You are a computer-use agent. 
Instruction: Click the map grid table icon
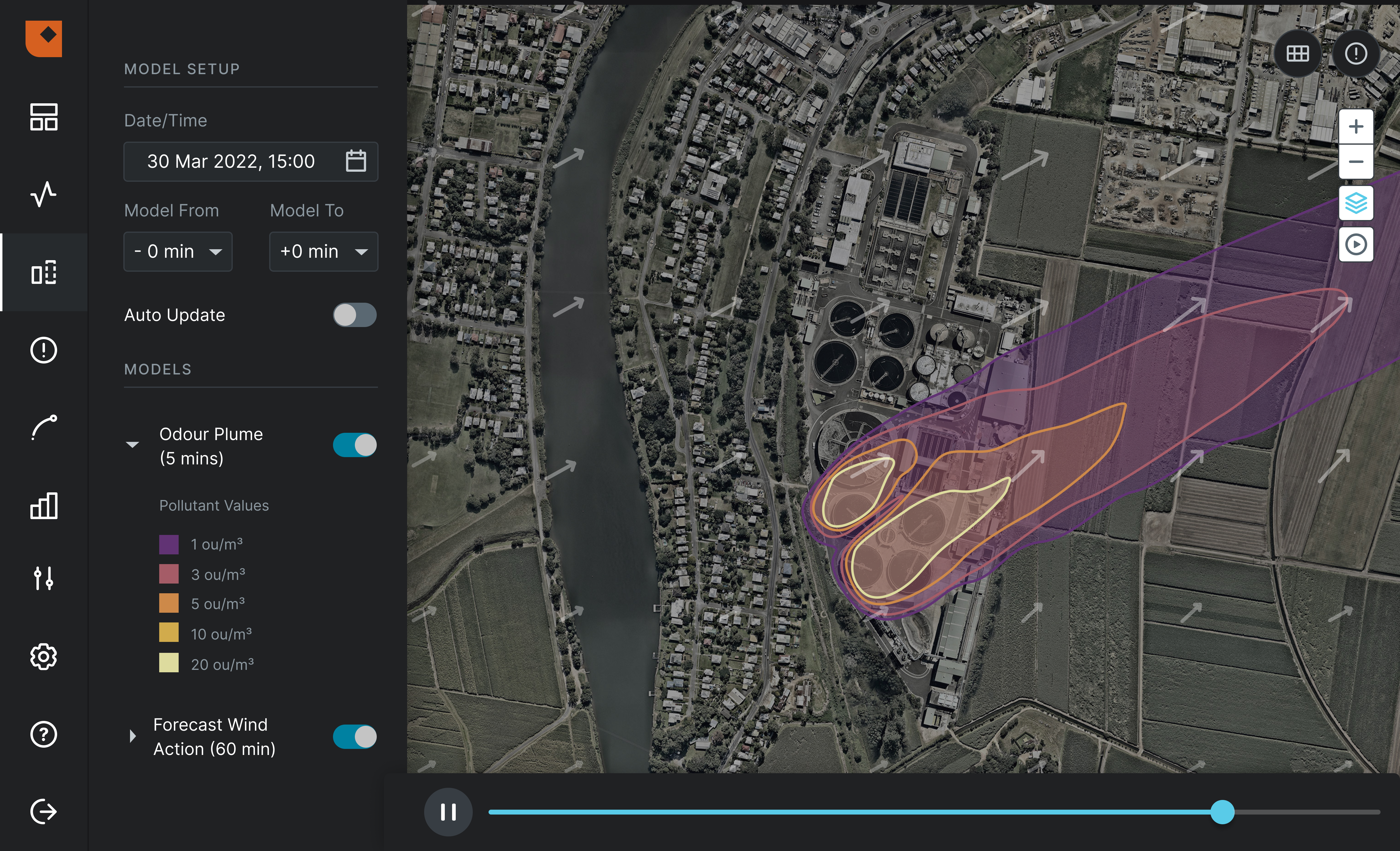[1297, 53]
